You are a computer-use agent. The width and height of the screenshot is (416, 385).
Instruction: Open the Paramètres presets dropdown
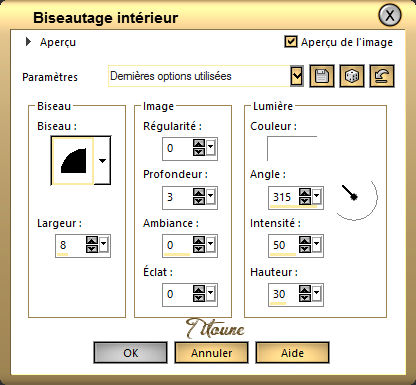tap(297, 76)
